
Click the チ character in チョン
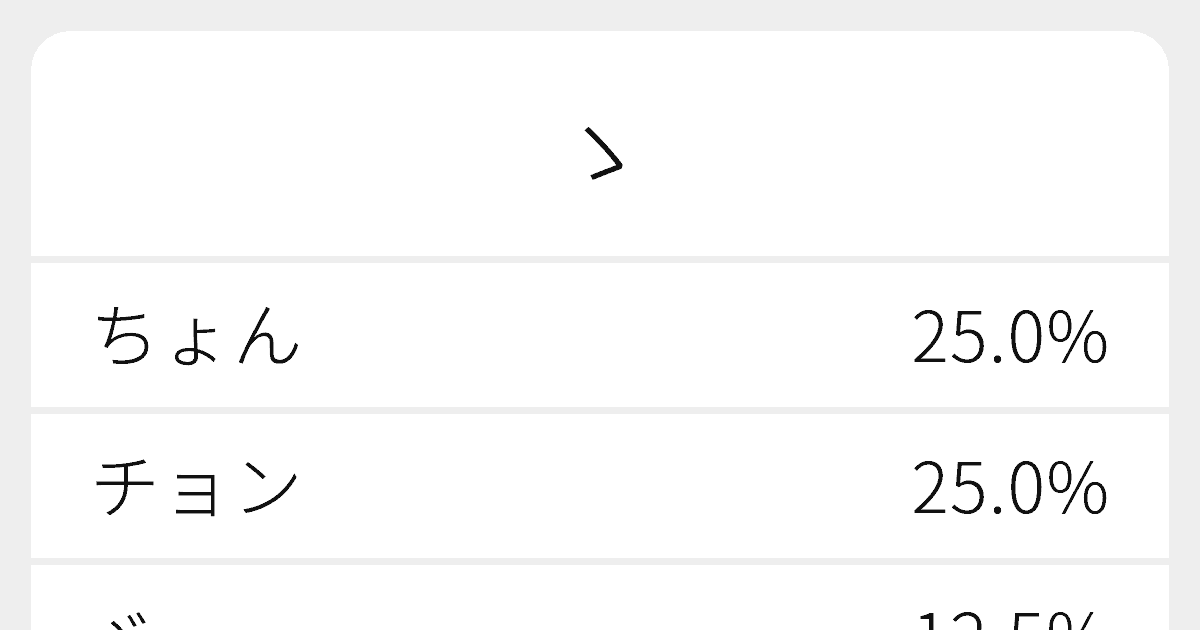pyautogui.click(x=127, y=487)
